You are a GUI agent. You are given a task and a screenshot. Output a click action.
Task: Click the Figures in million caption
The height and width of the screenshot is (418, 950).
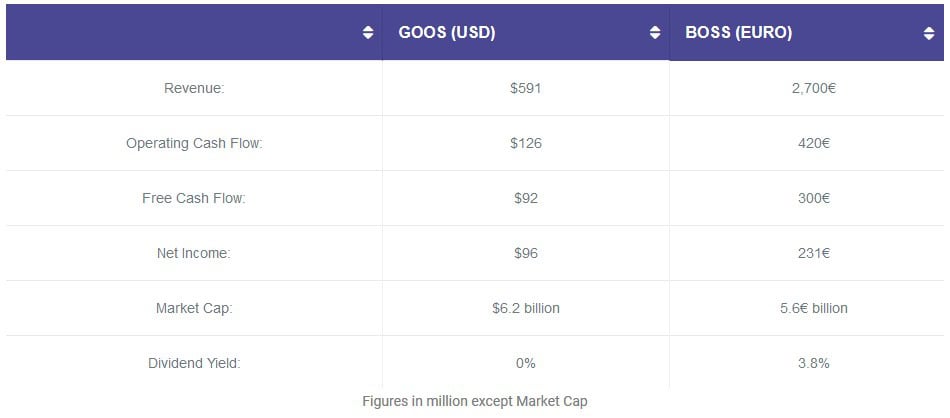pos(475,401)
